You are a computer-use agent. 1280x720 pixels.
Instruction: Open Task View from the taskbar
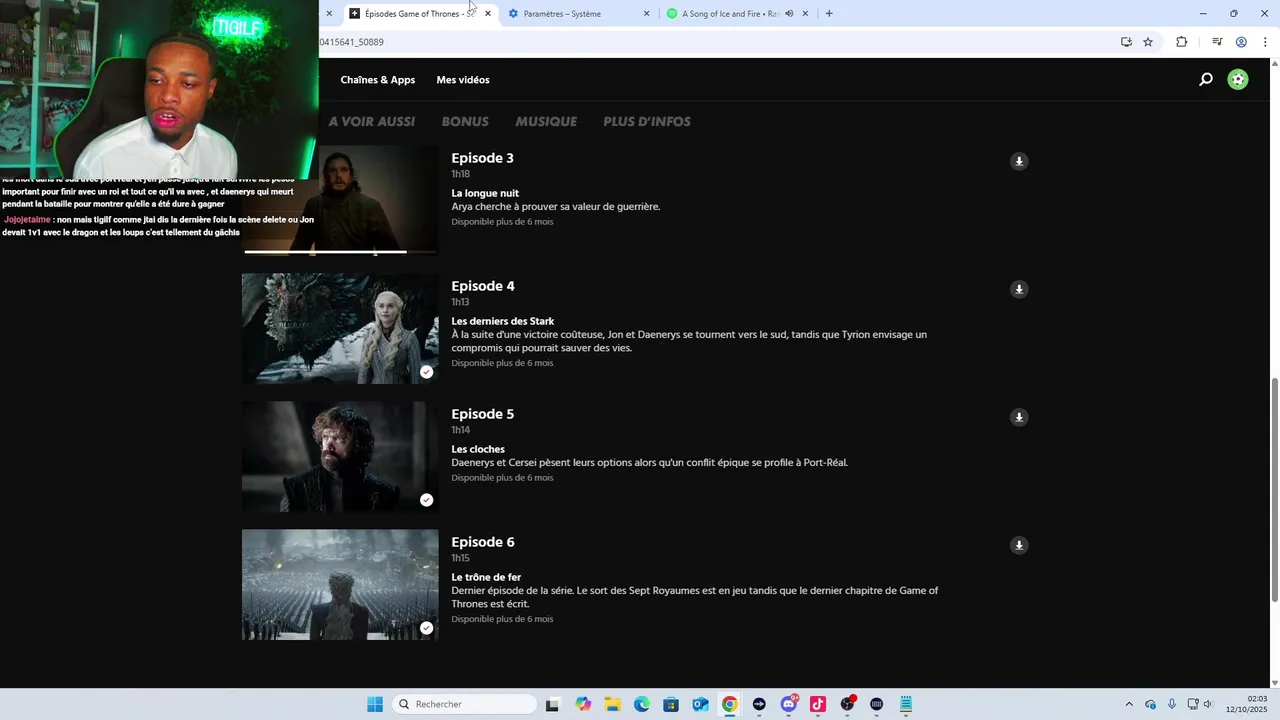(x=552, y=704)
